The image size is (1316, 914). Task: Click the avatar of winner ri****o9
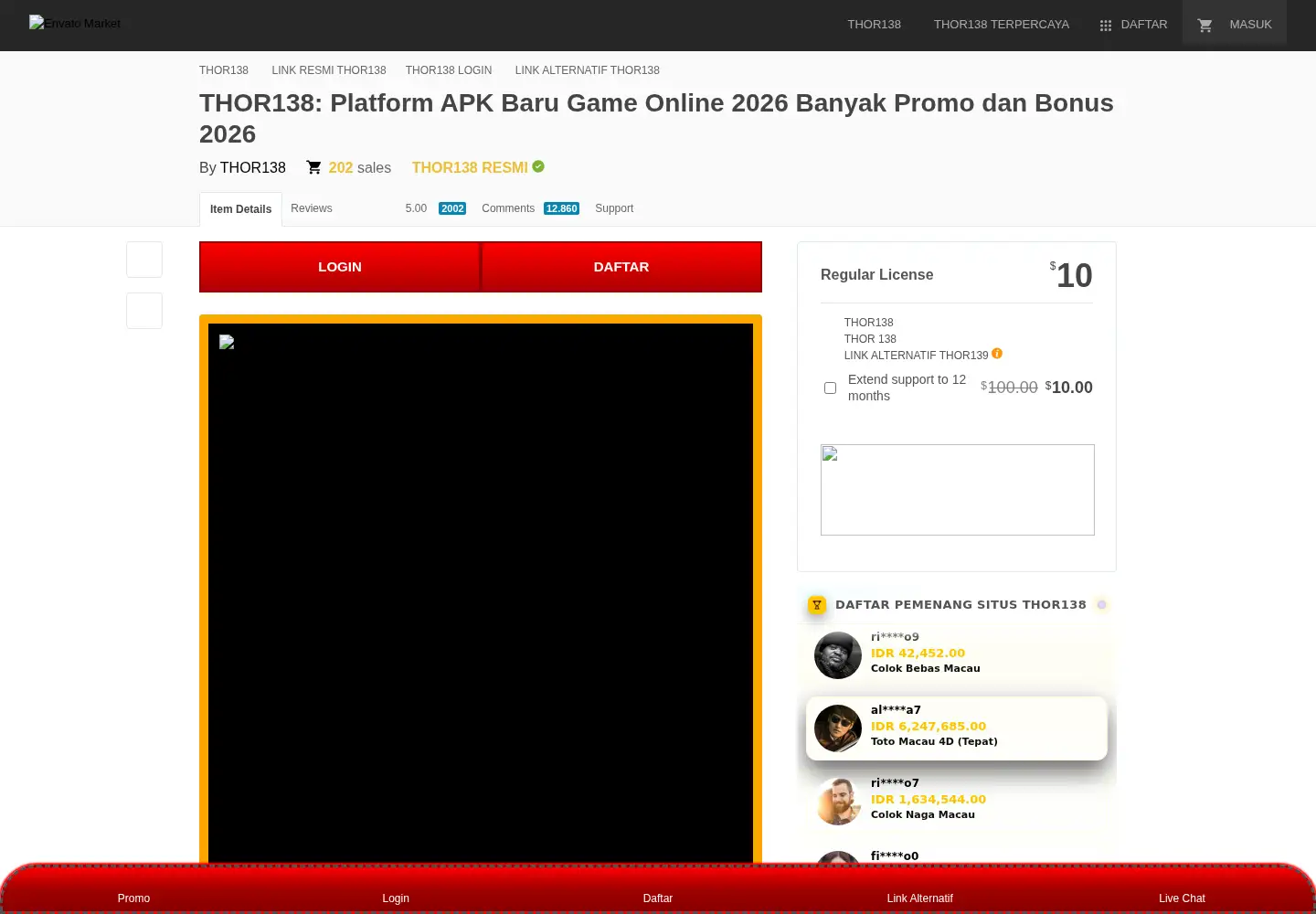838,655
